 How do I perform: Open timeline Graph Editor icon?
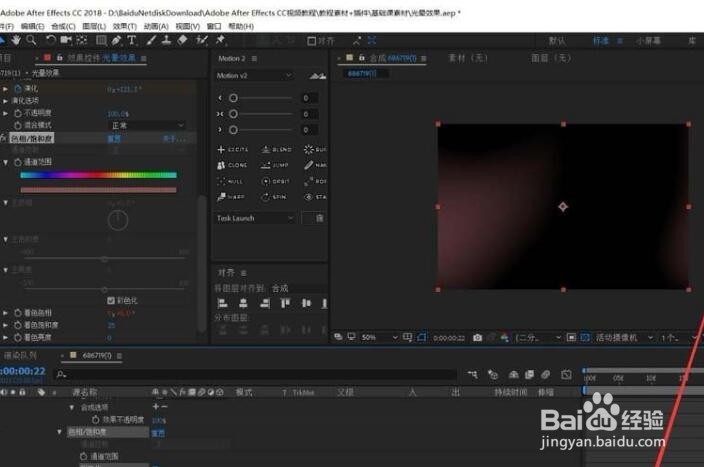tap(567, 374)
